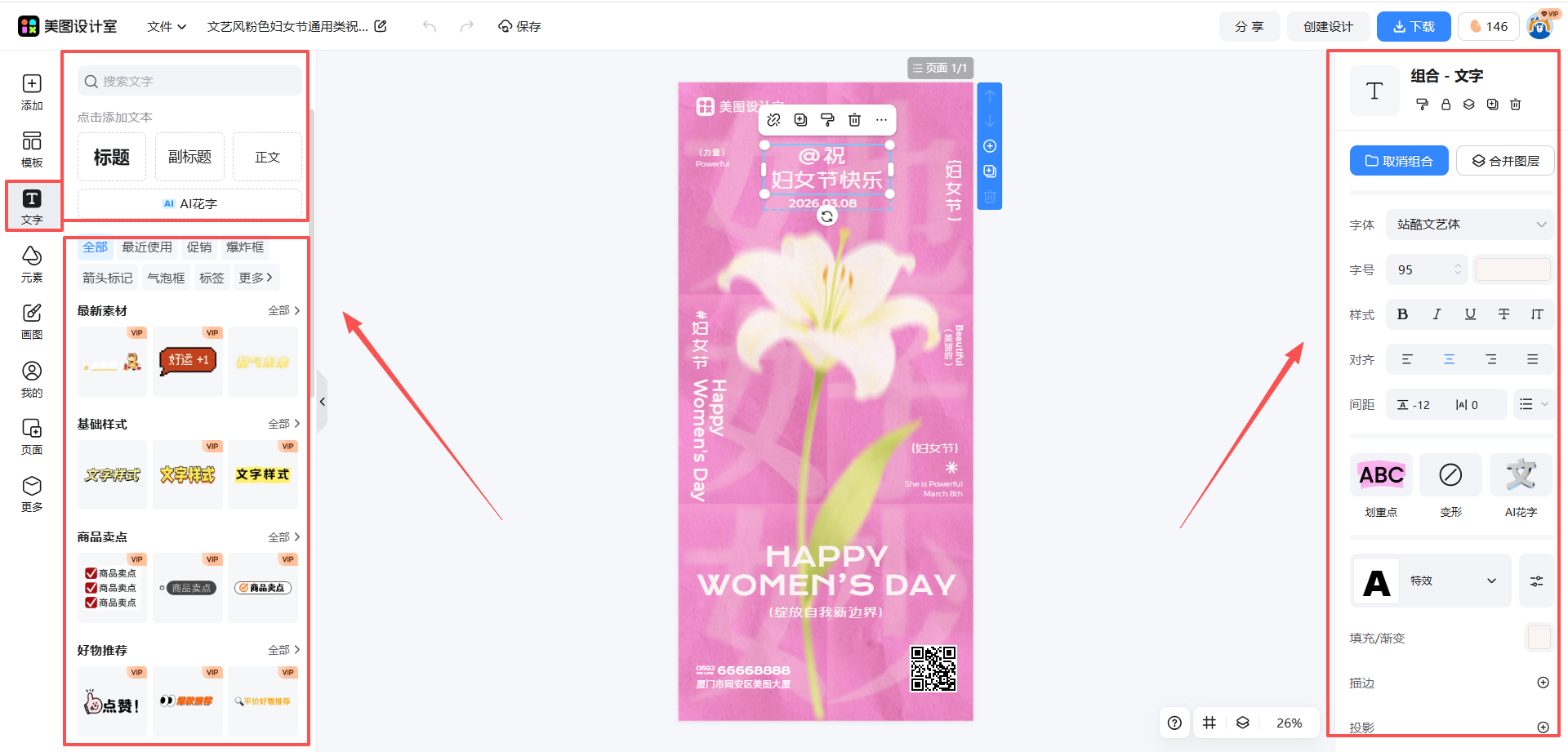This screenshot has height=752, width=1568.
Task: Click the delete icon in the floating toolbar
Action: point(854,120)
